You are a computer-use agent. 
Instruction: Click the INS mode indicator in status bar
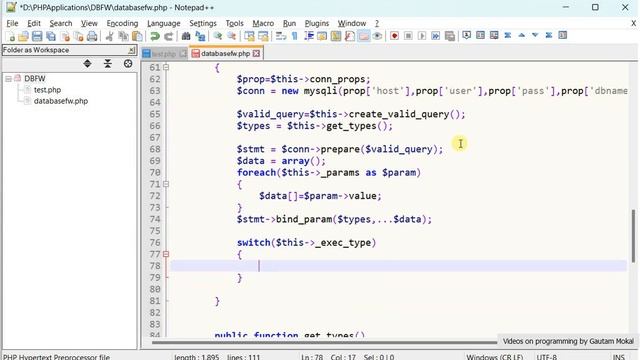619,357
